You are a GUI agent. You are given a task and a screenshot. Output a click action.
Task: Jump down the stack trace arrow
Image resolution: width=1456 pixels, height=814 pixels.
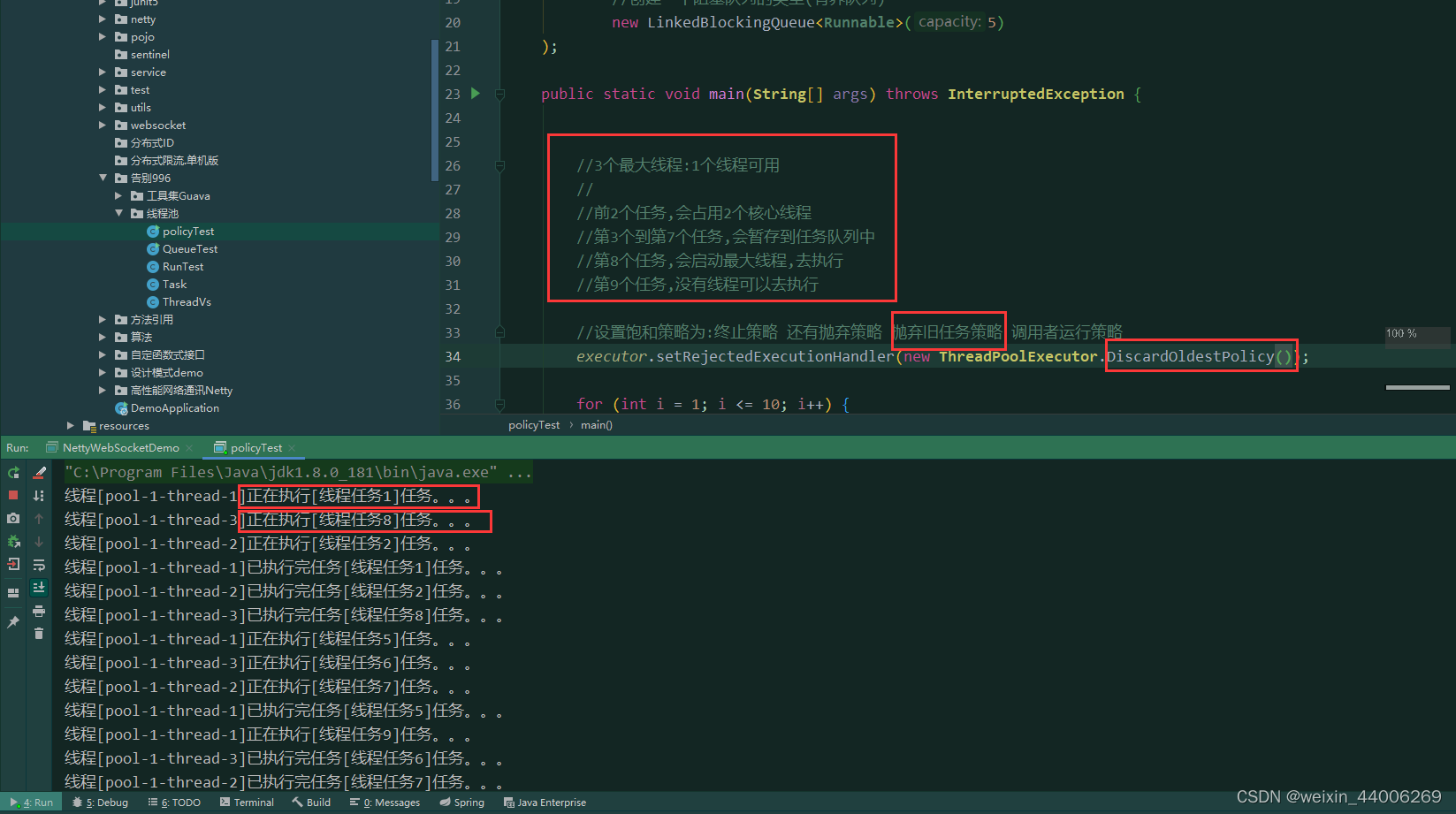click(x=39, y=542)
